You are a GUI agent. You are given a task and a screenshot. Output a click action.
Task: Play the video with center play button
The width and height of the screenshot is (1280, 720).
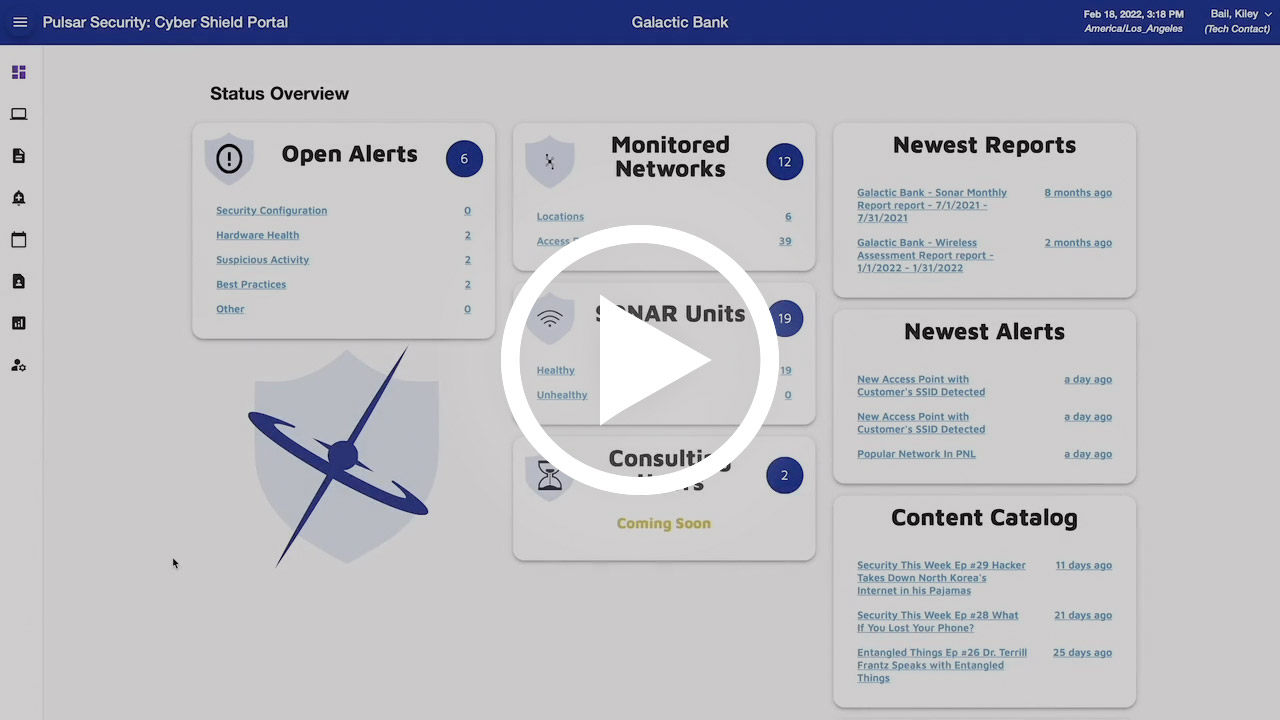640,360
